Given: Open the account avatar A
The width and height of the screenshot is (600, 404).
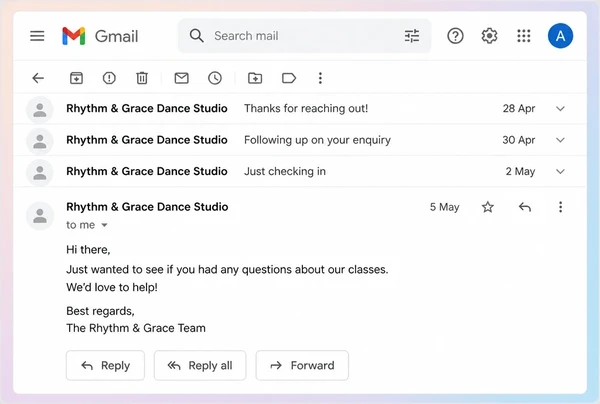Looking at the screenshot, I should click(560, 36).
